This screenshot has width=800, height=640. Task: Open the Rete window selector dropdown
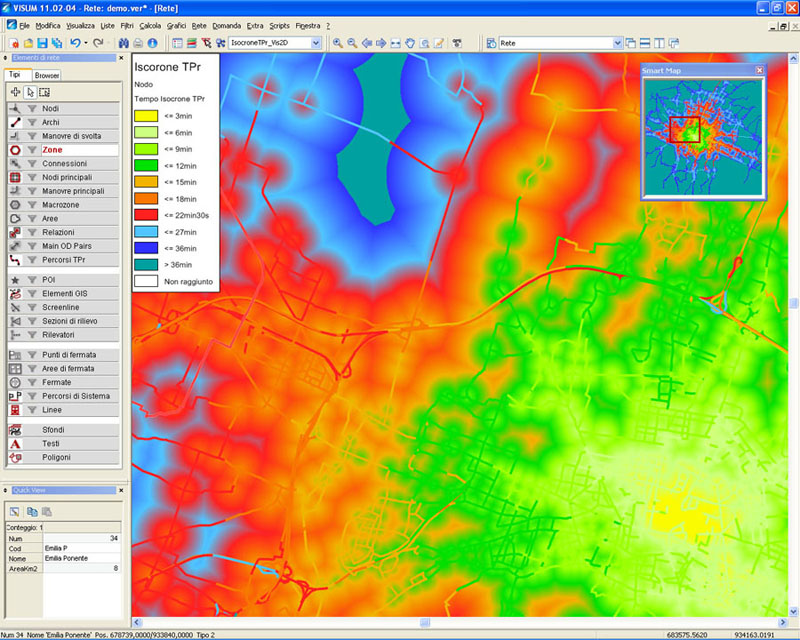pos(617,43)
